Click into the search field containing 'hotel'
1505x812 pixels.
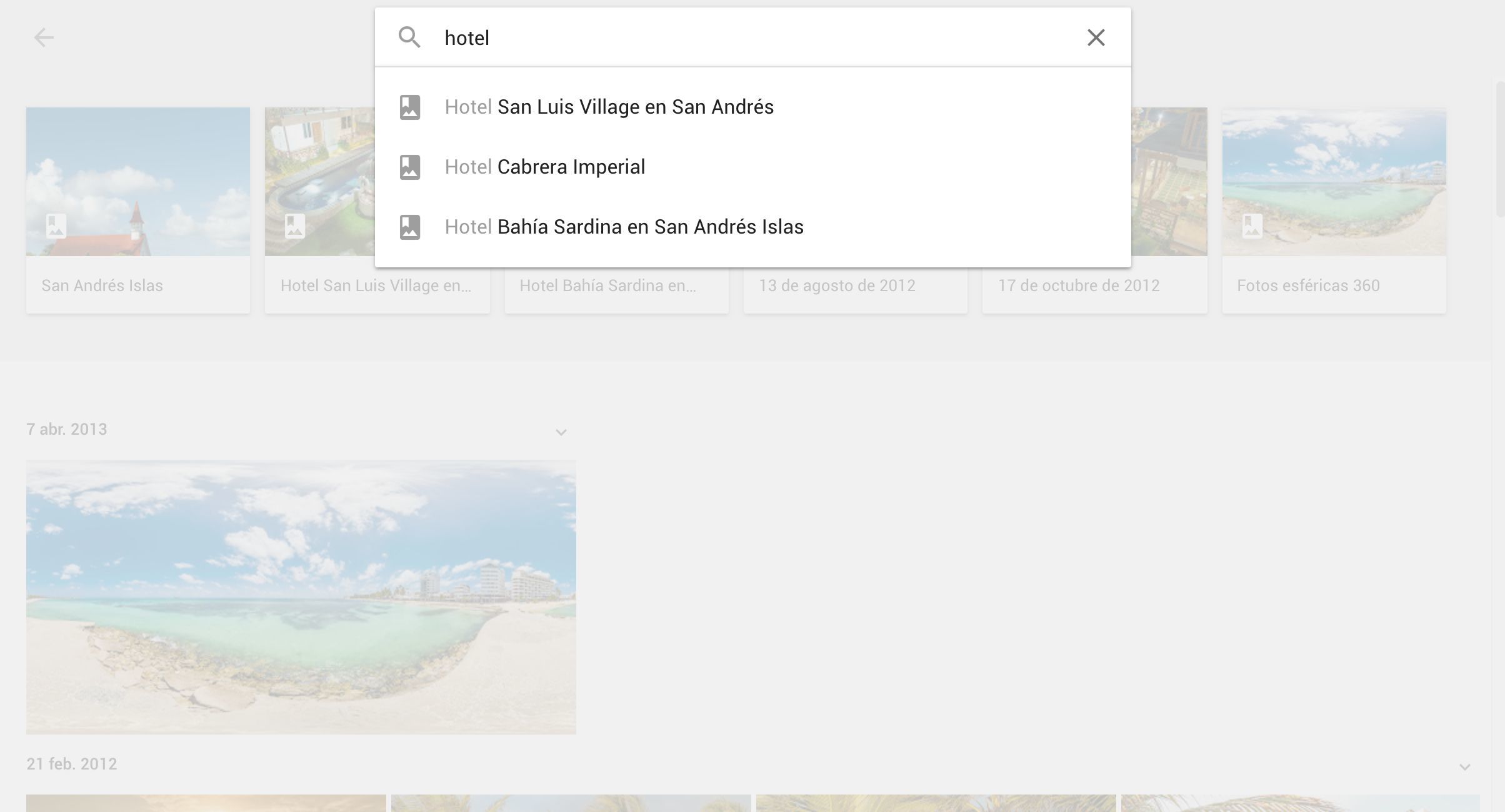click(753, 37)
